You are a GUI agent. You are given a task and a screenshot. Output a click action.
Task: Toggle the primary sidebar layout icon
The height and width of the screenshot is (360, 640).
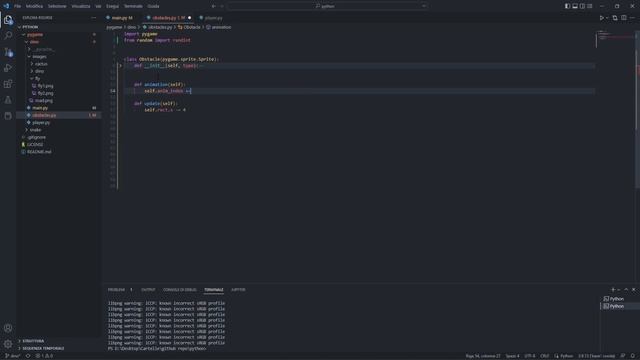coord(567,6)
